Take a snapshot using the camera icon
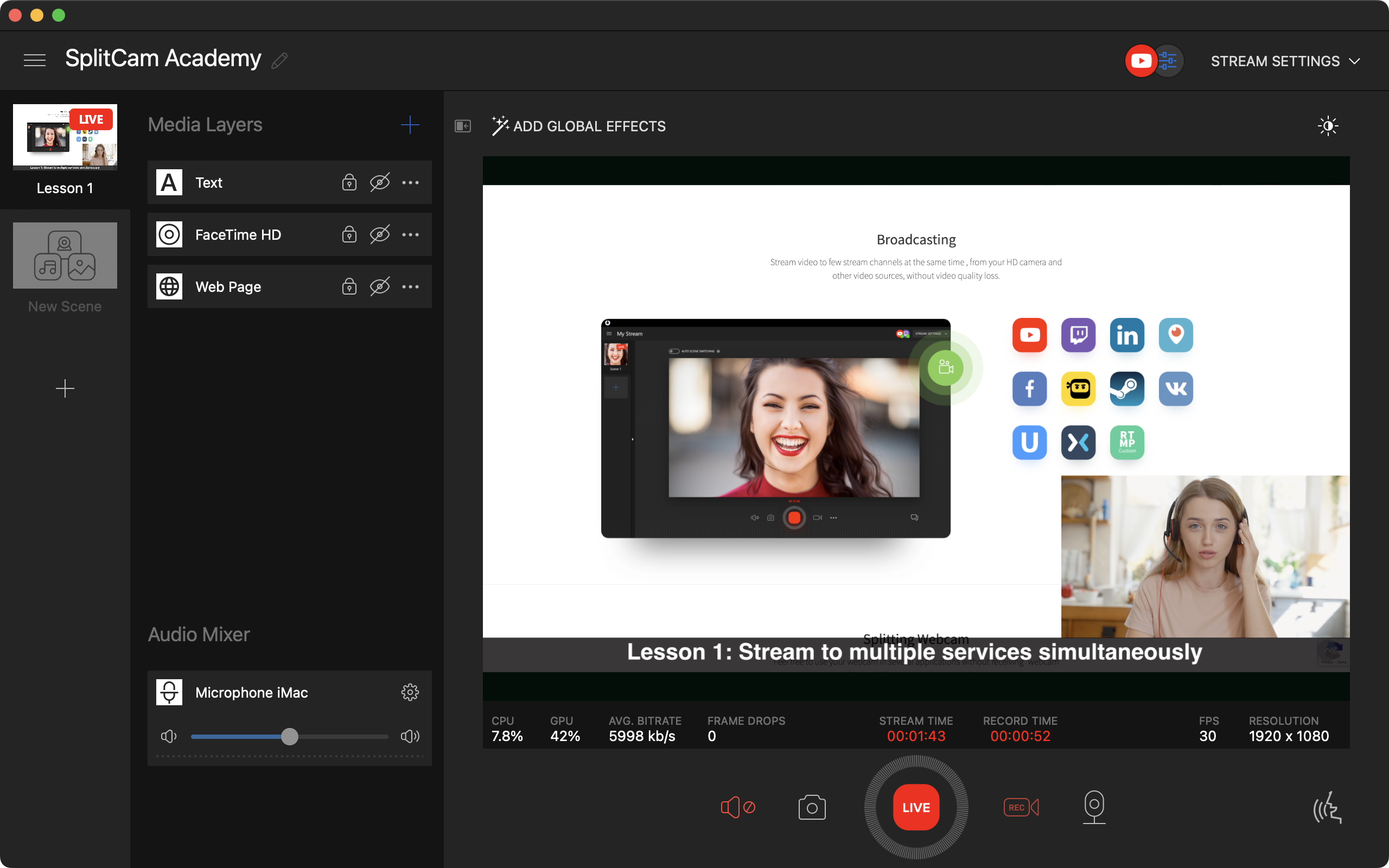The width and height of the screenshot is (1389, 868). (x=811, y=807)
